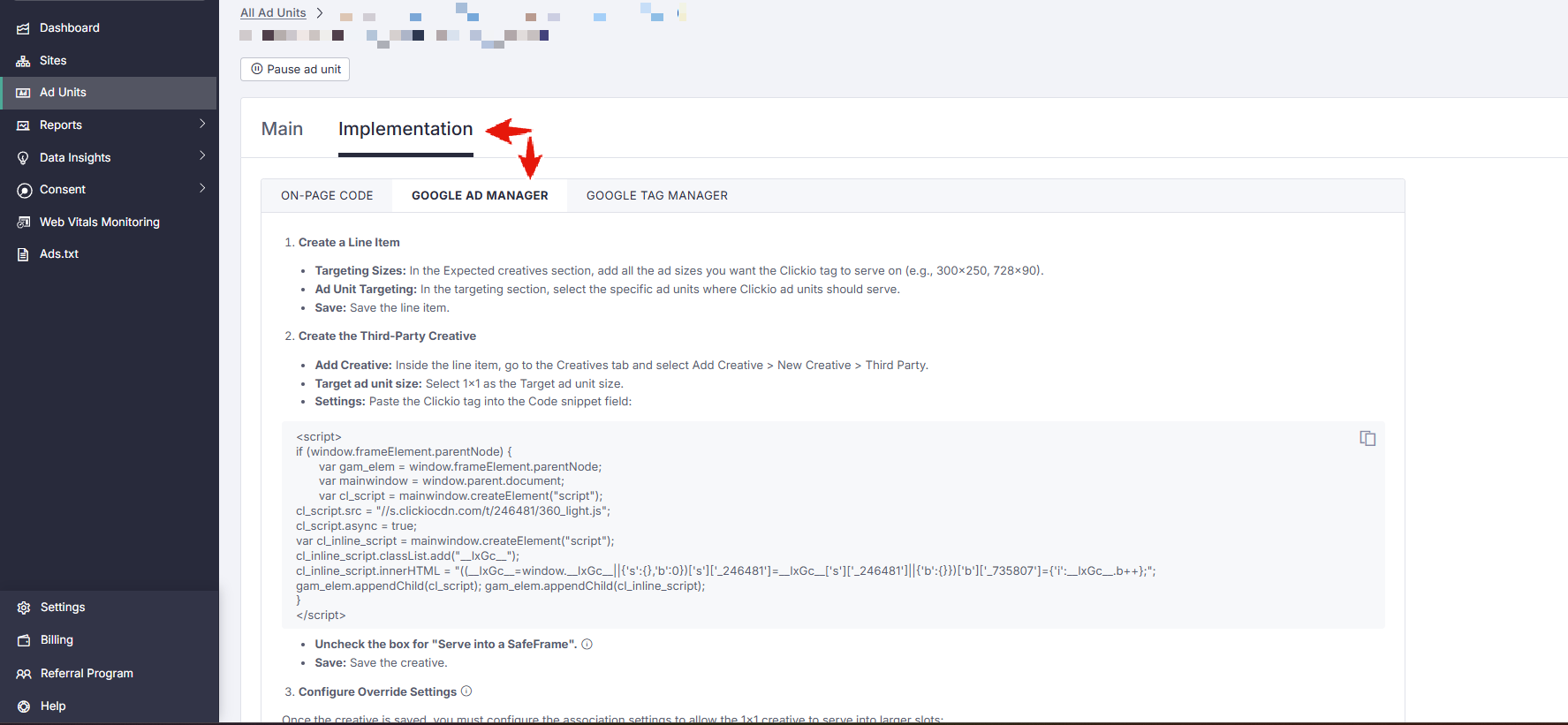Image resolution: width=1568 pixels, height=725 pixels.
Task: Click the Ads.txt file icon
Action: pos(23,254)
